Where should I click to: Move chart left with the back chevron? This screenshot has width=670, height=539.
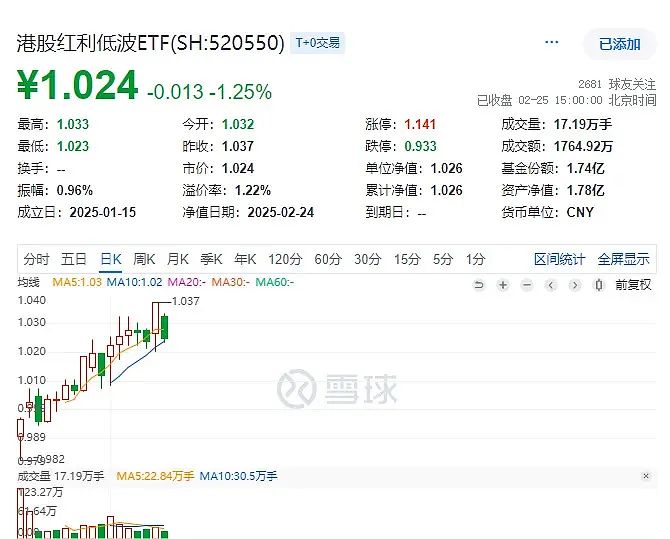pyautogui.click(x=551, y=285)
